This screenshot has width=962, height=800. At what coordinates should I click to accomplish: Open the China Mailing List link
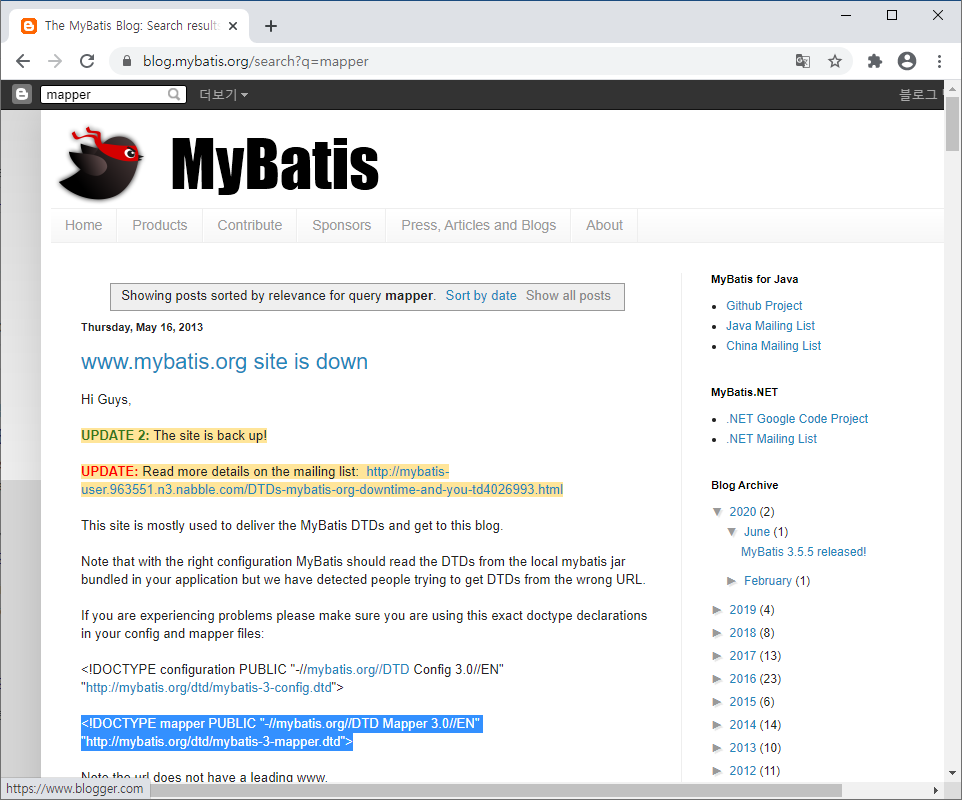click(x=774, y=346)
